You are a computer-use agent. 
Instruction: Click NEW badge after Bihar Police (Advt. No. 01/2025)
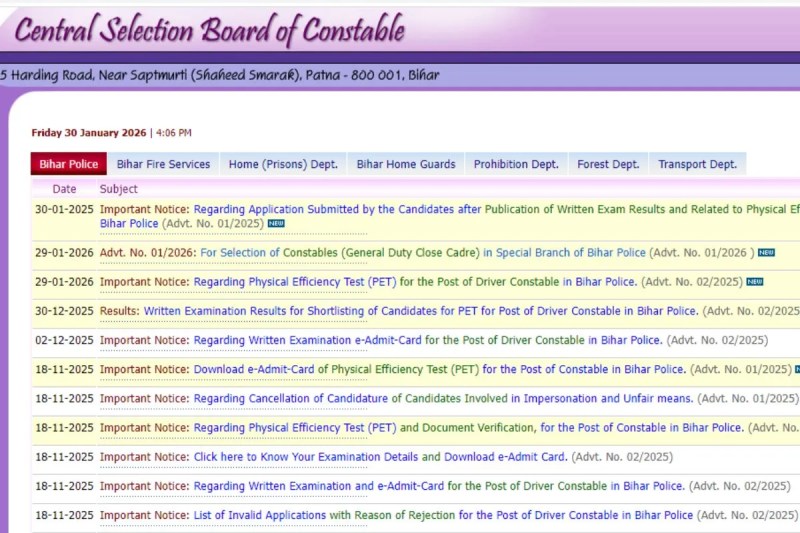coord(277,223)
